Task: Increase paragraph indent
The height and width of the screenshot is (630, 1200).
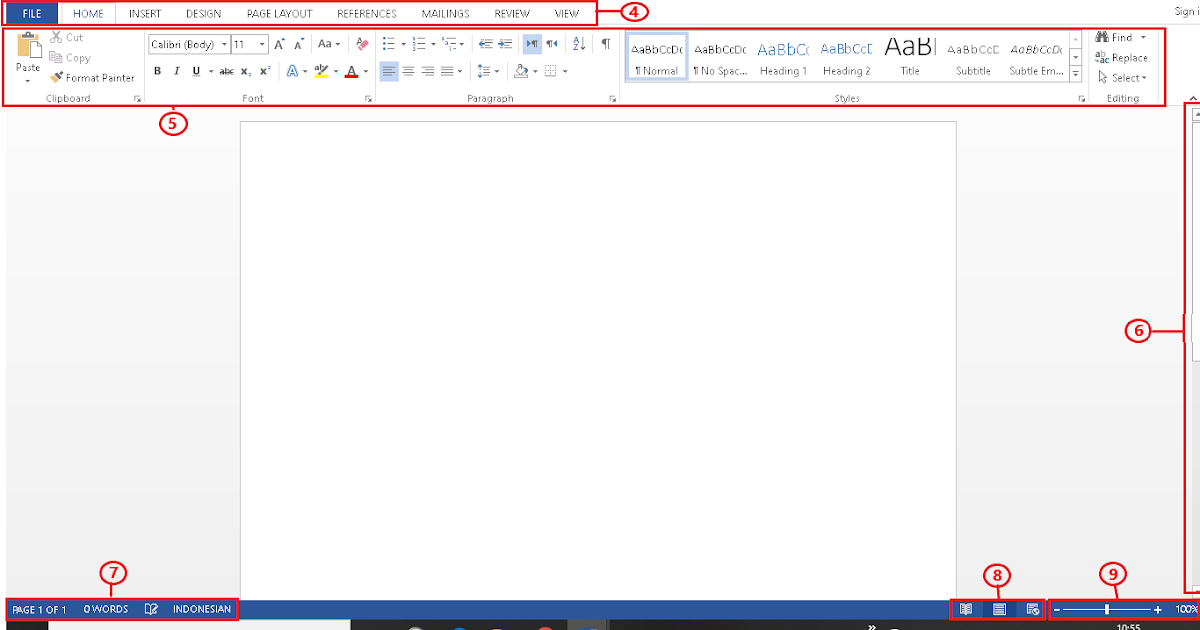Action: pos(505,44)
